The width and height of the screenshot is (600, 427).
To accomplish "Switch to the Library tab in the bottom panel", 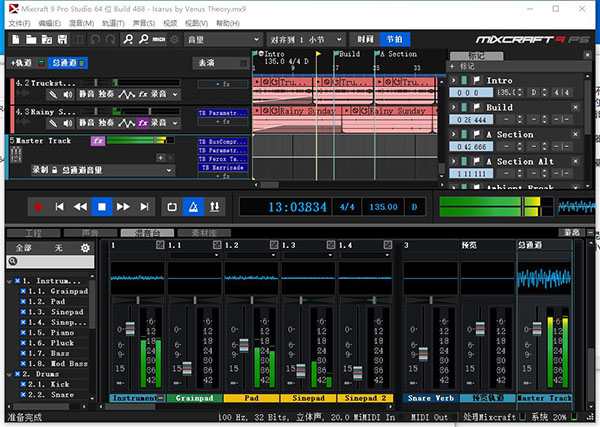I will (x=204, y=233).
